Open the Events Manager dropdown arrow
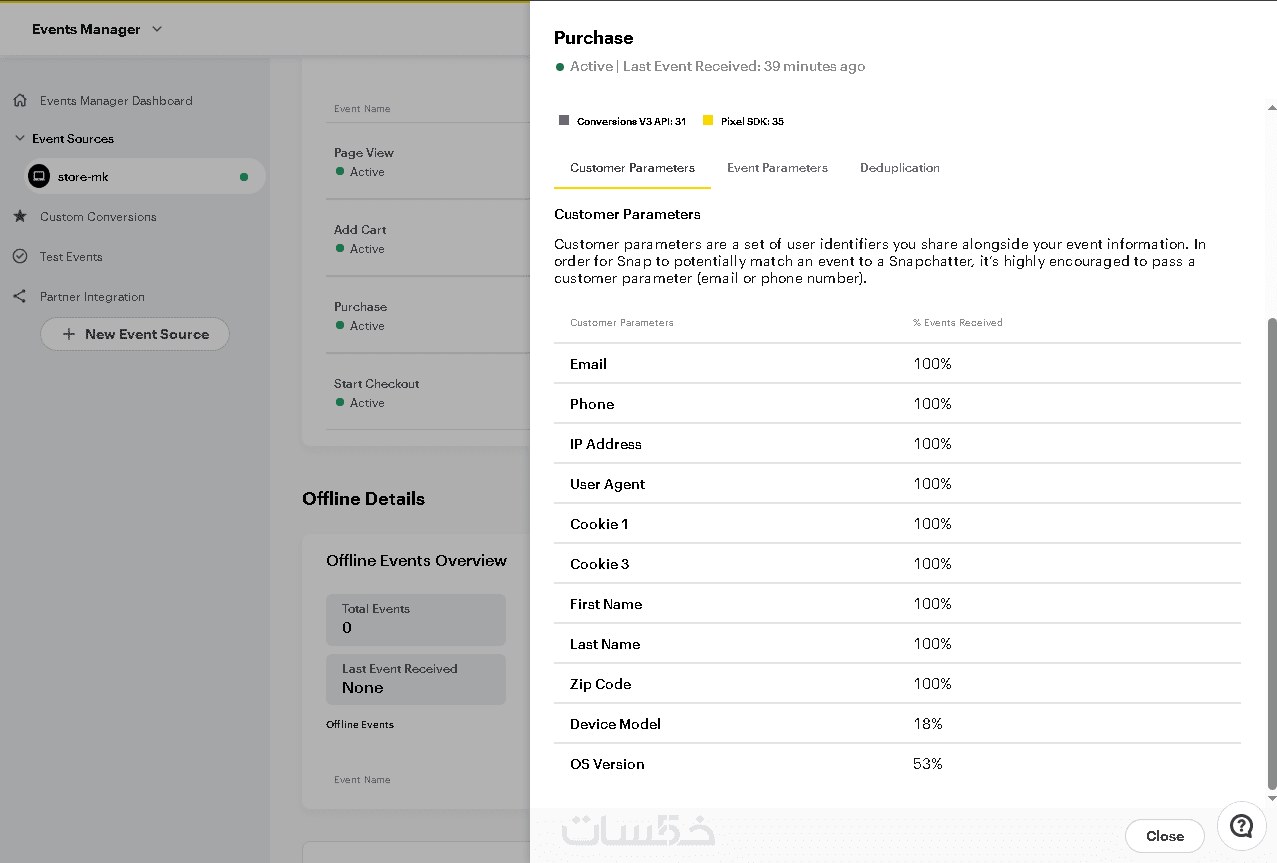Viewport: 1277px width, 863px height. click(157, 29)
